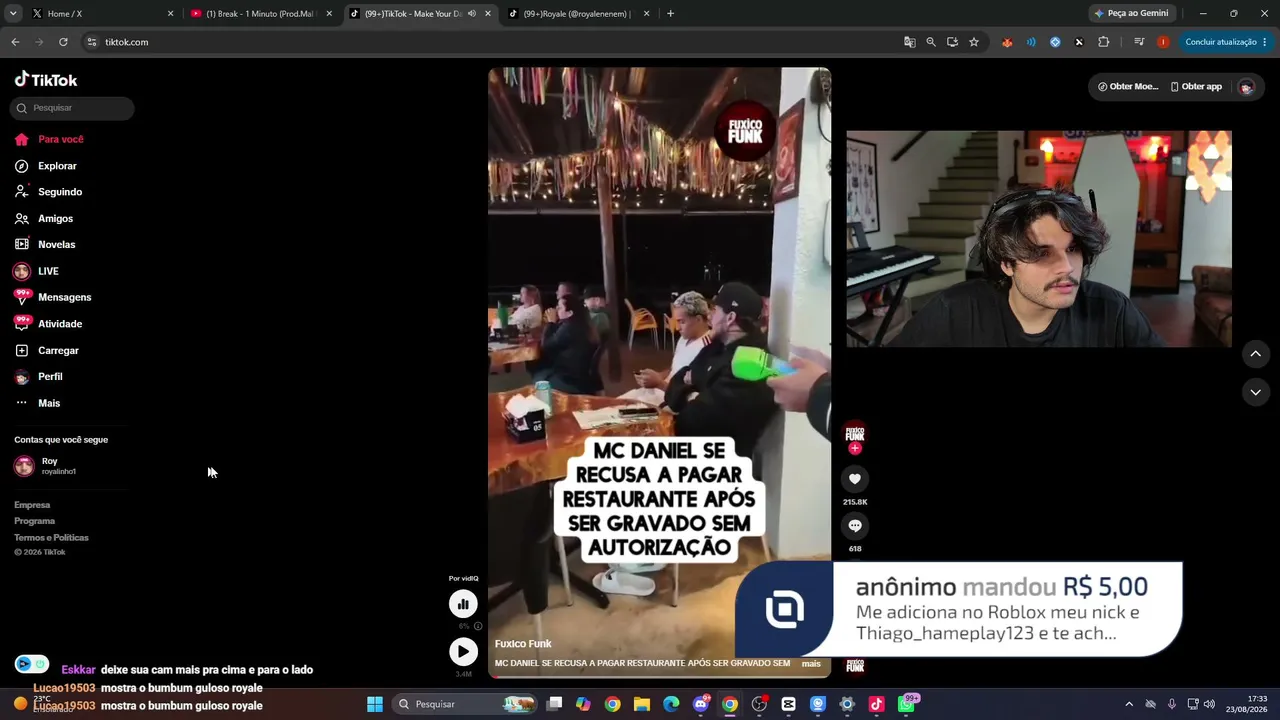Open the video comments bubble

855,526
